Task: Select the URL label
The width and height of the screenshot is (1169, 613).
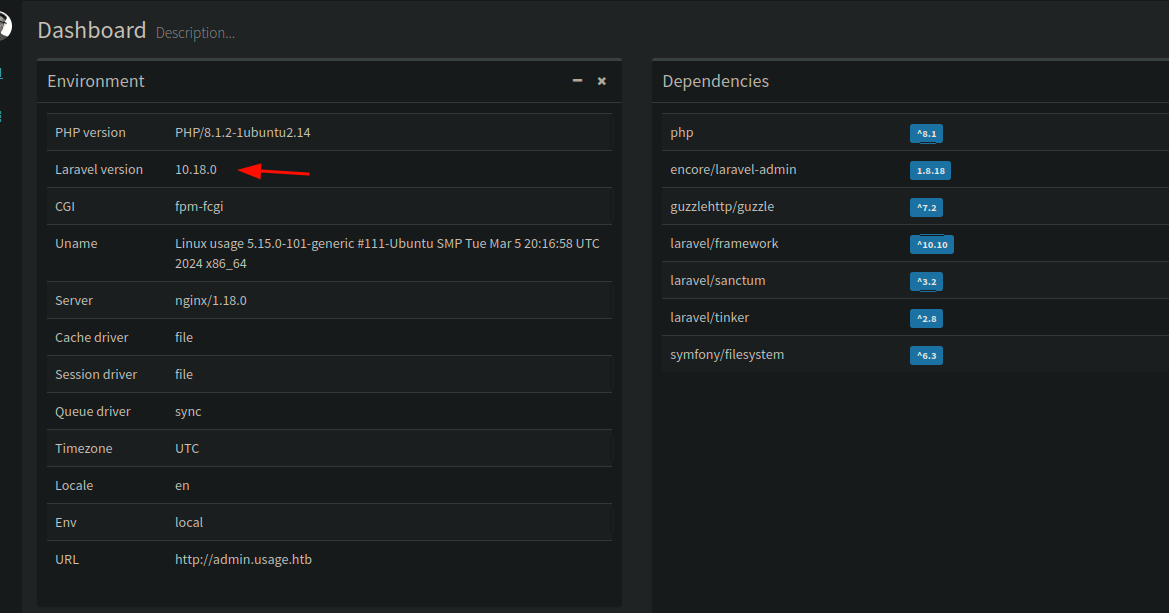Action: (67, 559)
